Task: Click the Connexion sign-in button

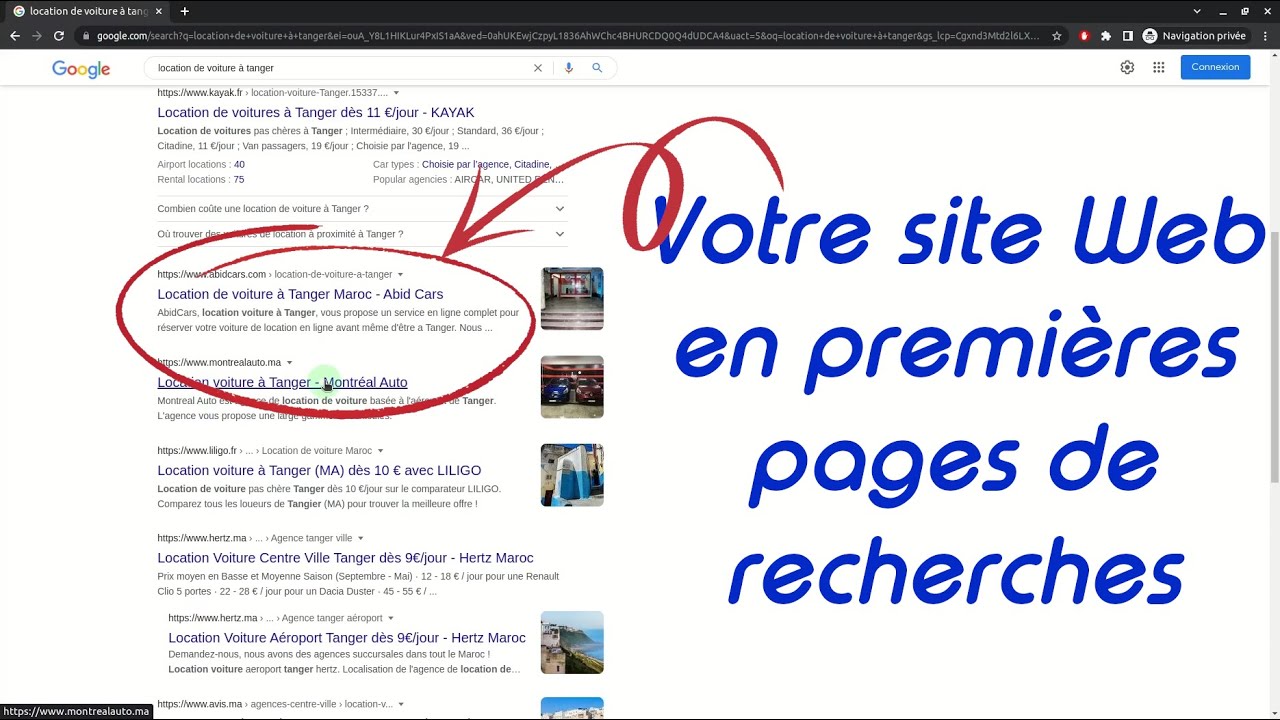Action: pos(1215,67)
